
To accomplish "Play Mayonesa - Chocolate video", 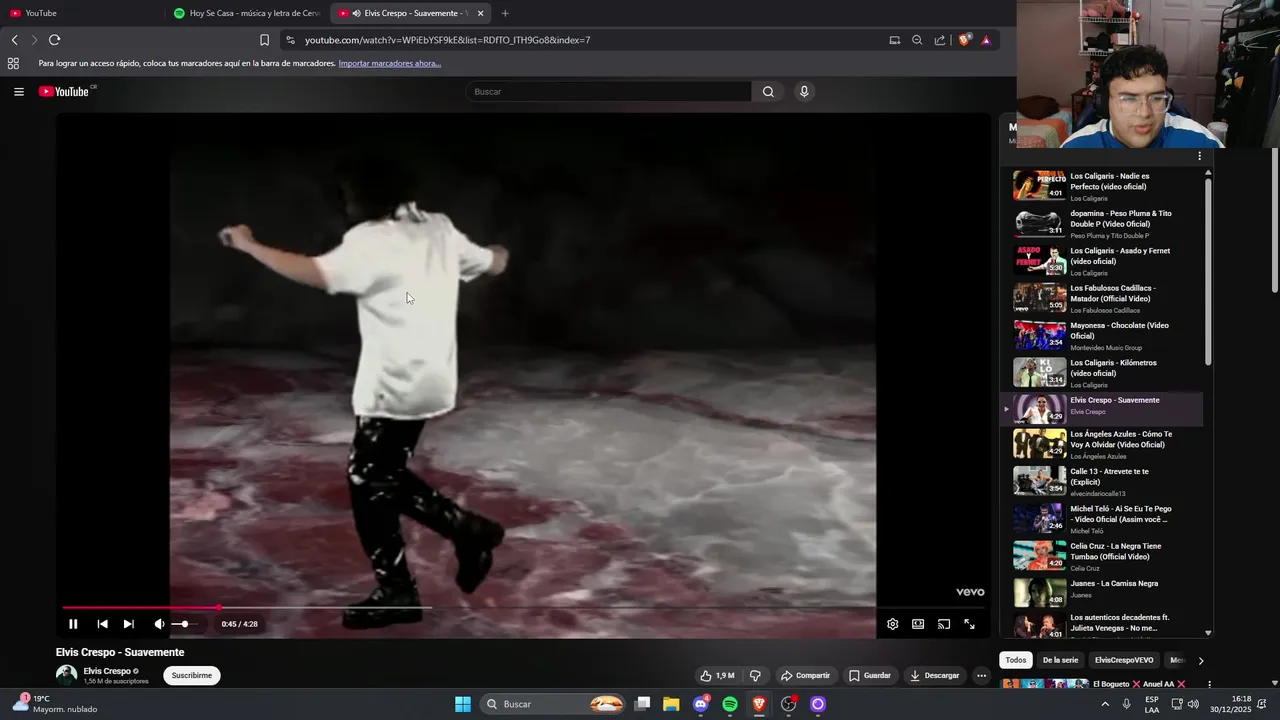I will [x=1103, y=335].
